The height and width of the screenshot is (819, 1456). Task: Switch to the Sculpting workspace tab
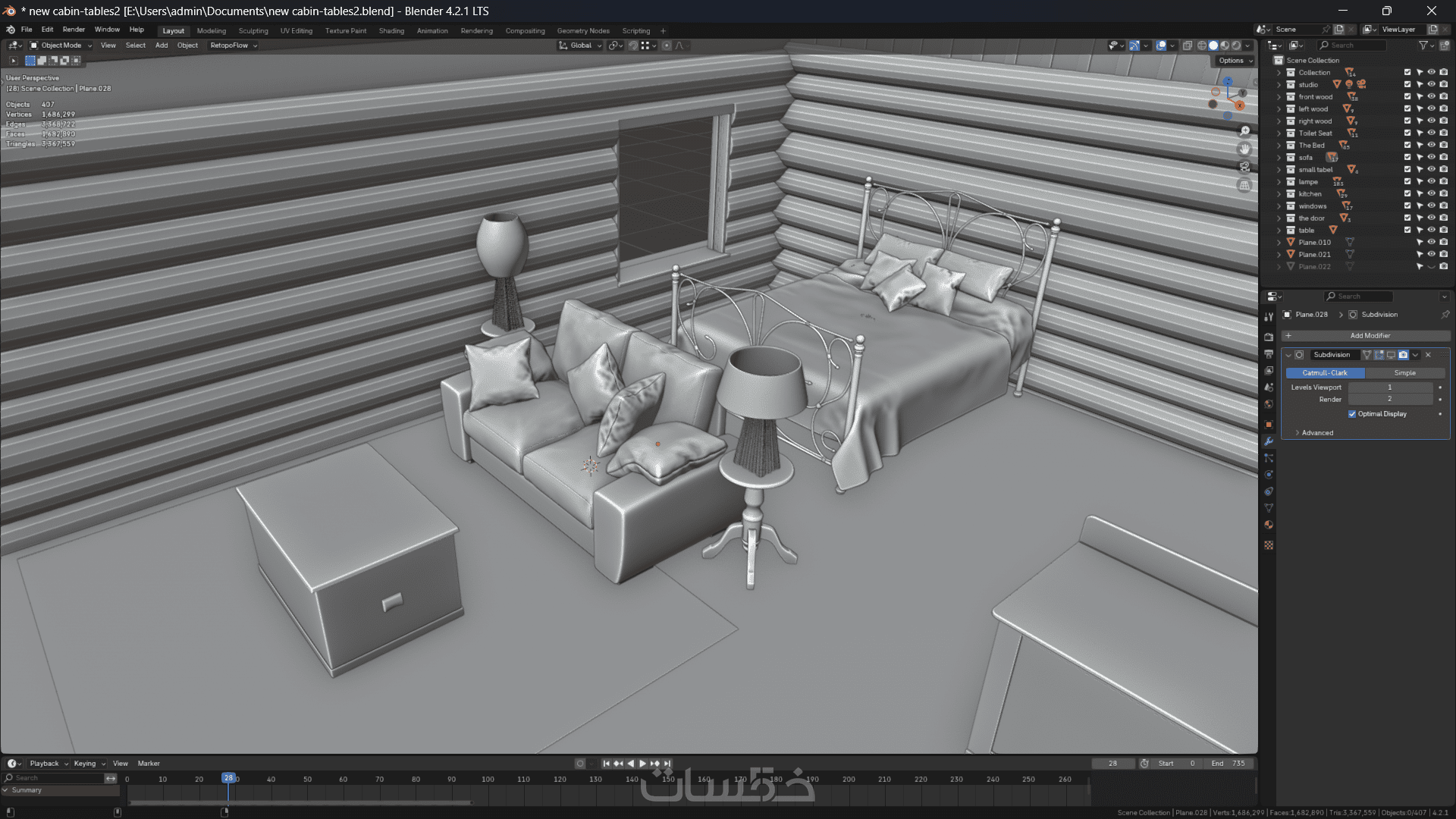tap(253, 31)
